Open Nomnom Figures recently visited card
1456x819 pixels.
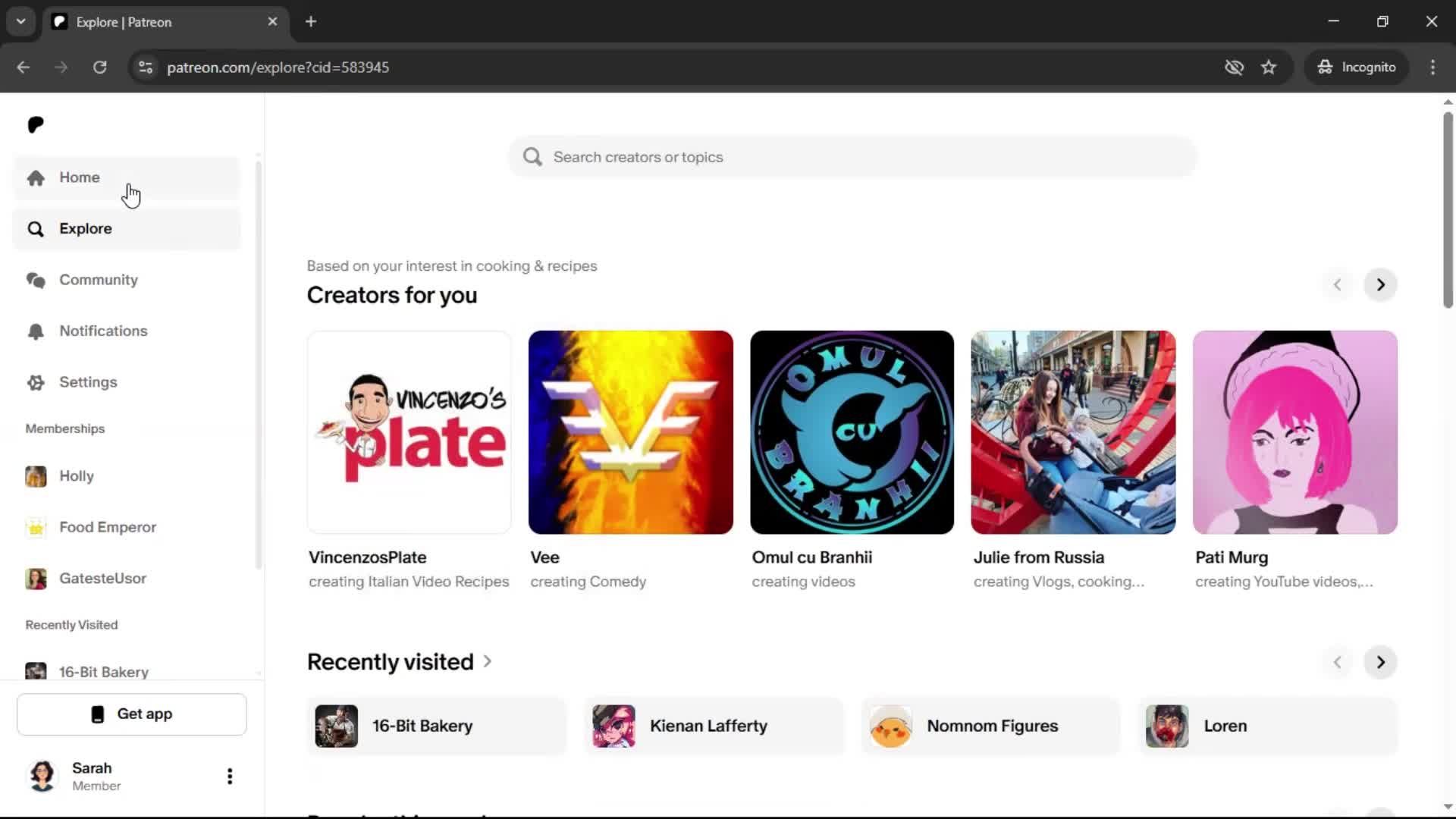(991, 726)
